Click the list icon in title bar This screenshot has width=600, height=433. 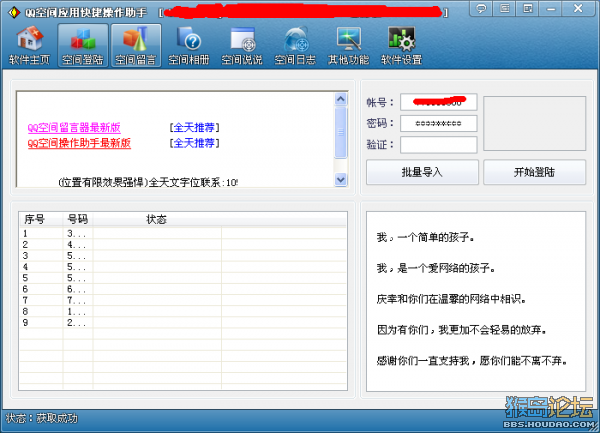tap(505, 8)
